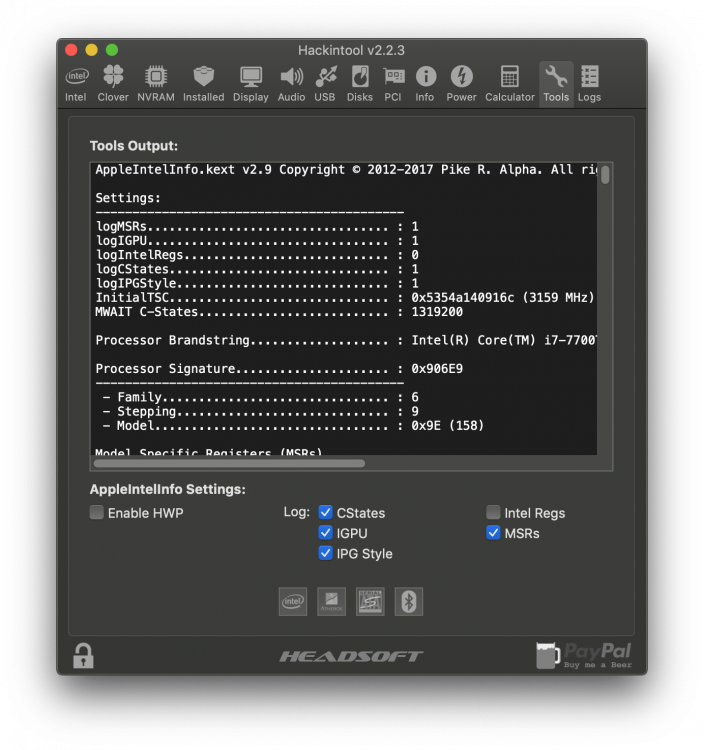Viewport: 704px width, 750px height.
Task: Switch to the Disks section
Action: 360,84
